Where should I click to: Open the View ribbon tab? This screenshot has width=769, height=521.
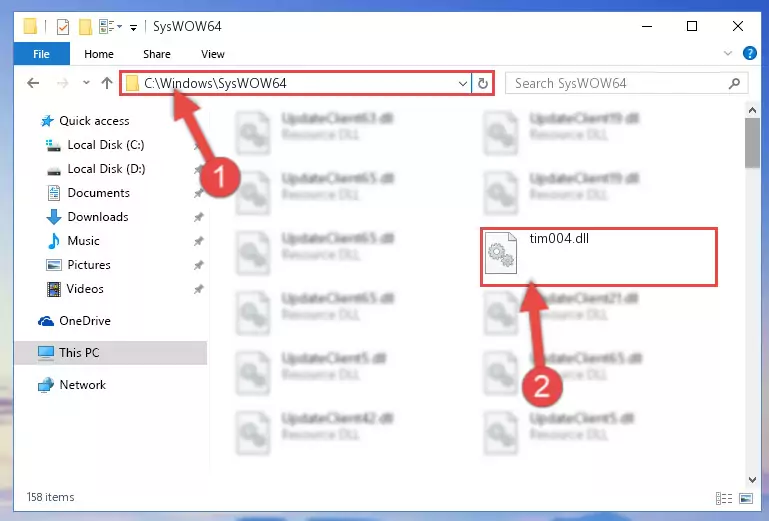212,54
